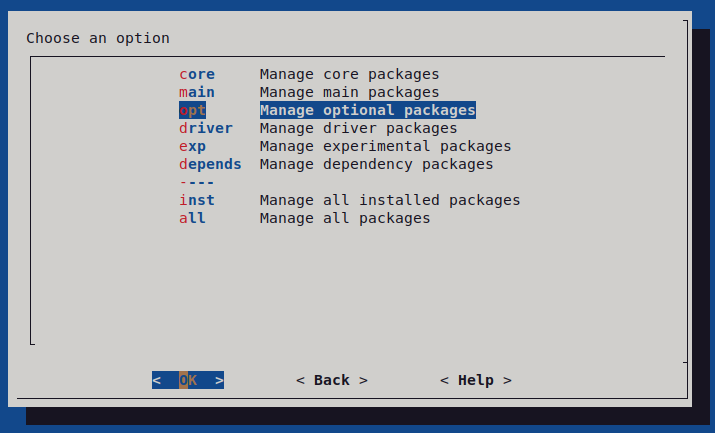Go back with the Back button
Viewport: 715px width, 433px height.
332,380
